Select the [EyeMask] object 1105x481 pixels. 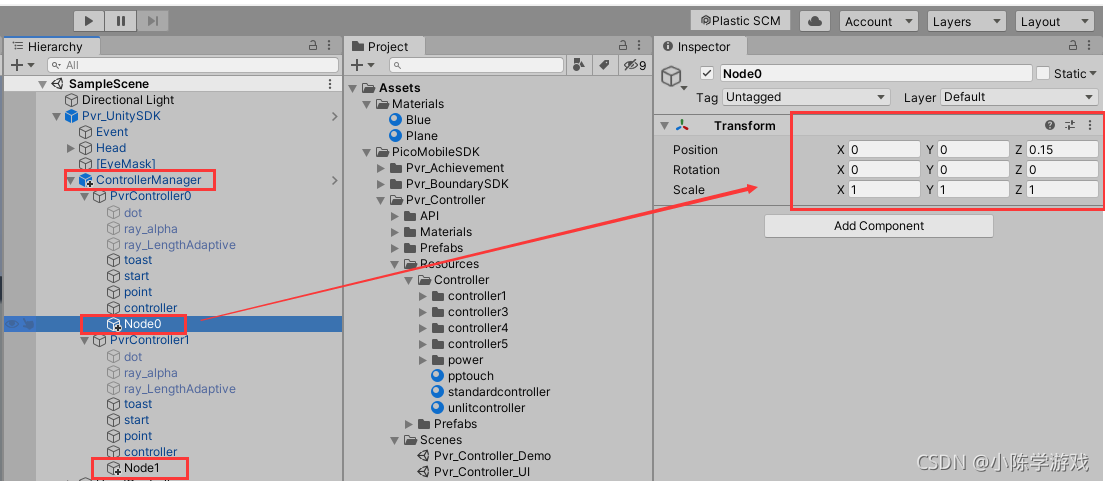point(125,164)
